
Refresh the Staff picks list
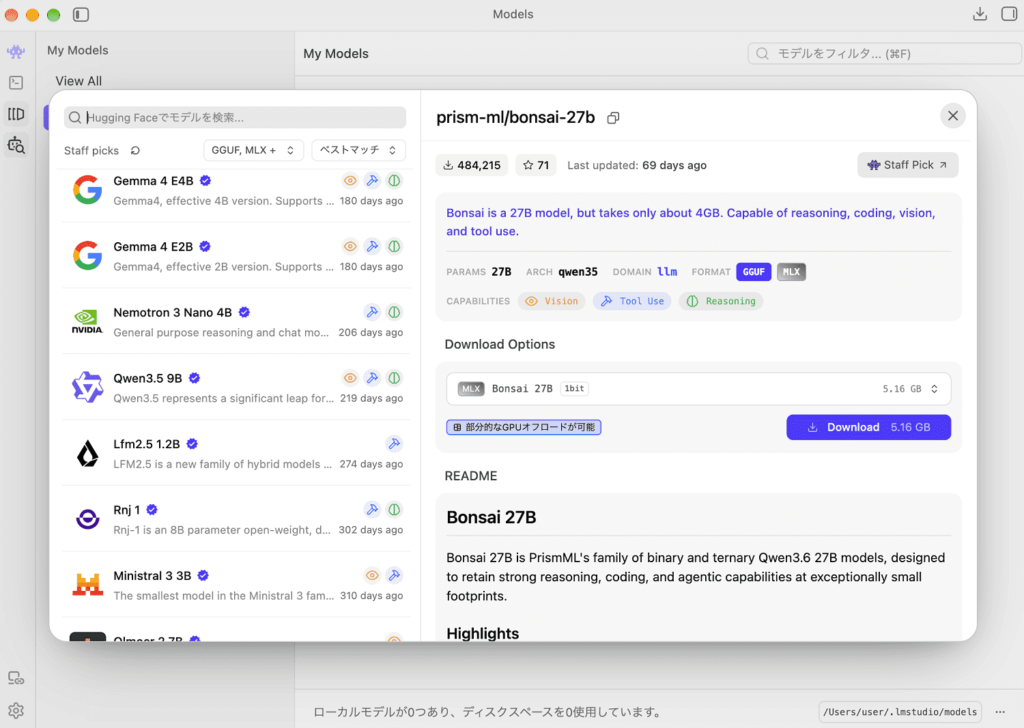click(x=135, y=151)
